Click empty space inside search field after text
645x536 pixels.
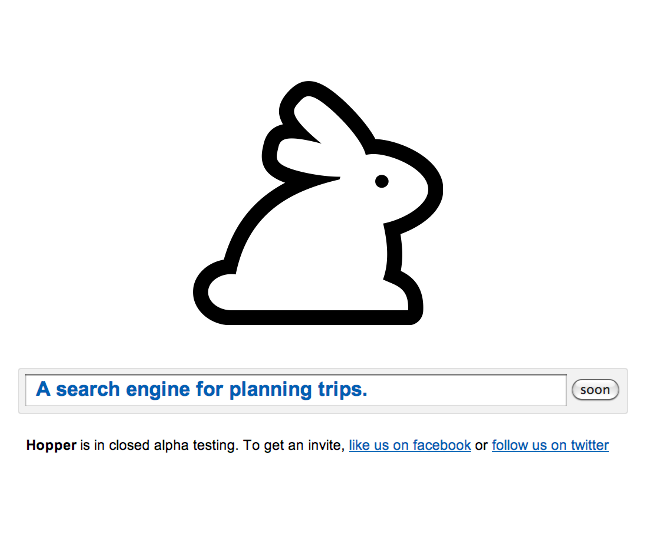coord(467,390)
